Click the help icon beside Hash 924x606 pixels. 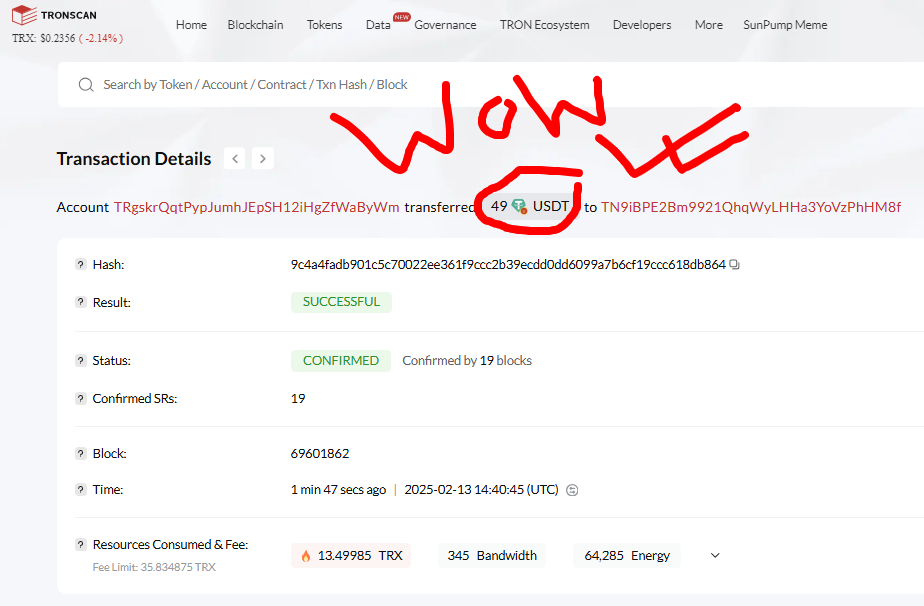(x=81, y=265)
